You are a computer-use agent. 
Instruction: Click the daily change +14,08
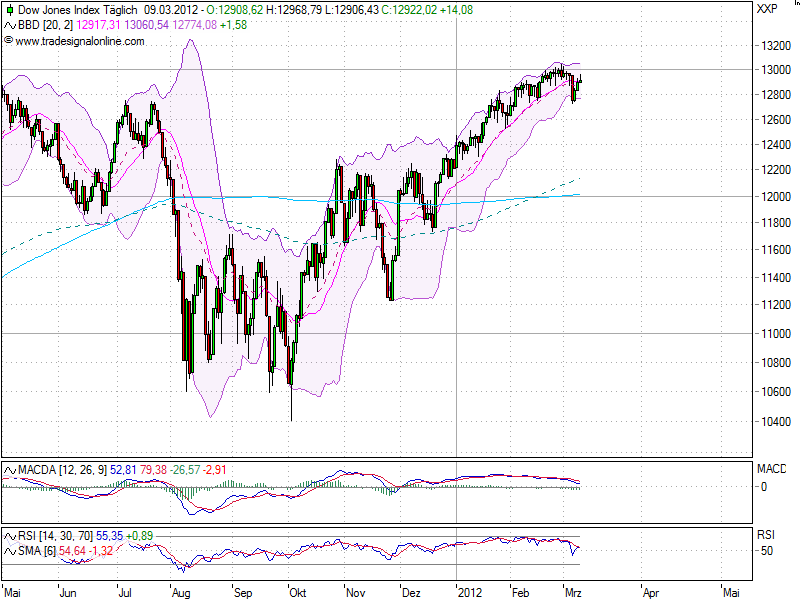pos(456,10)
